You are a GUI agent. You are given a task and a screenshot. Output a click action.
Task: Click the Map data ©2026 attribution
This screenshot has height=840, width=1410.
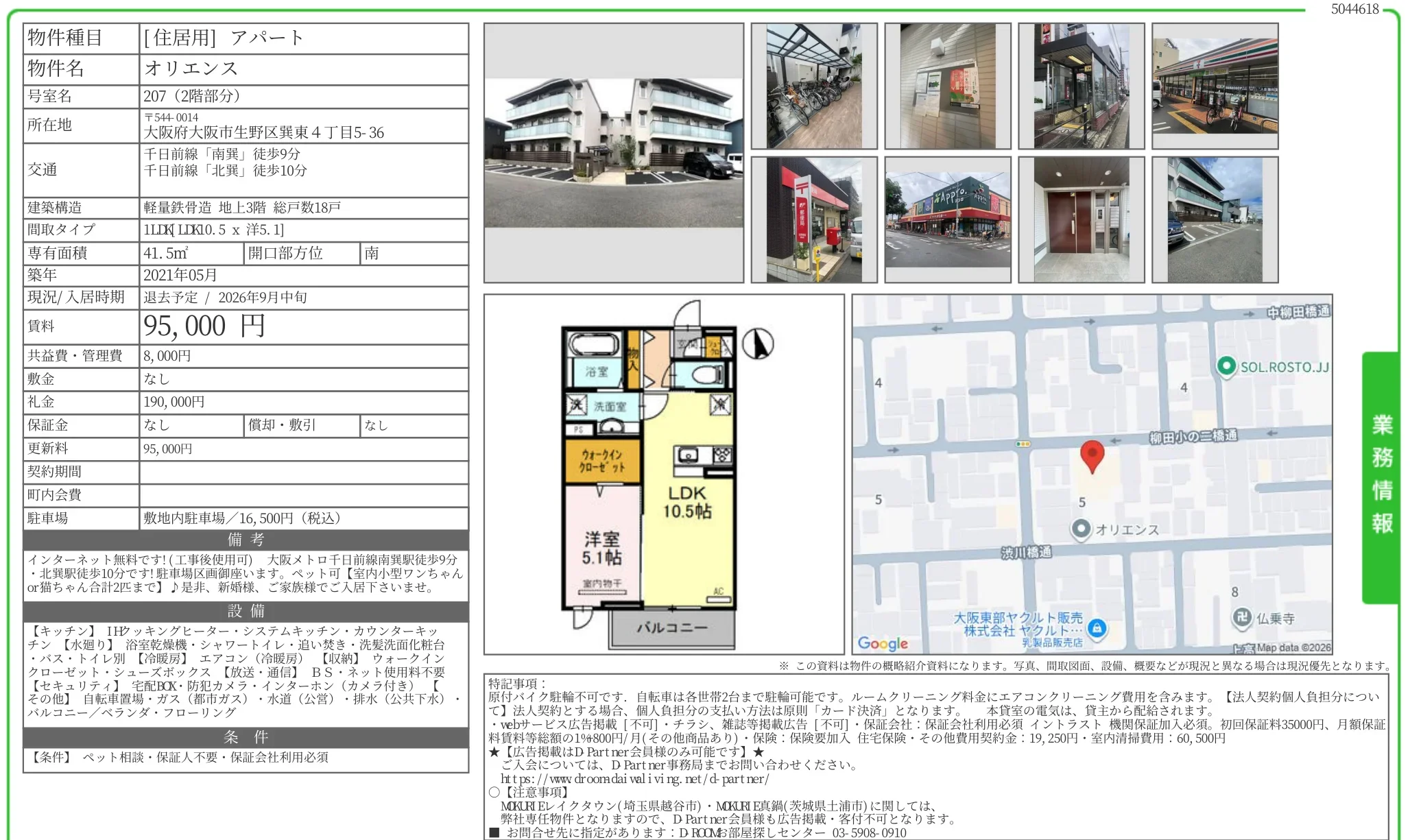point(1293,647)
